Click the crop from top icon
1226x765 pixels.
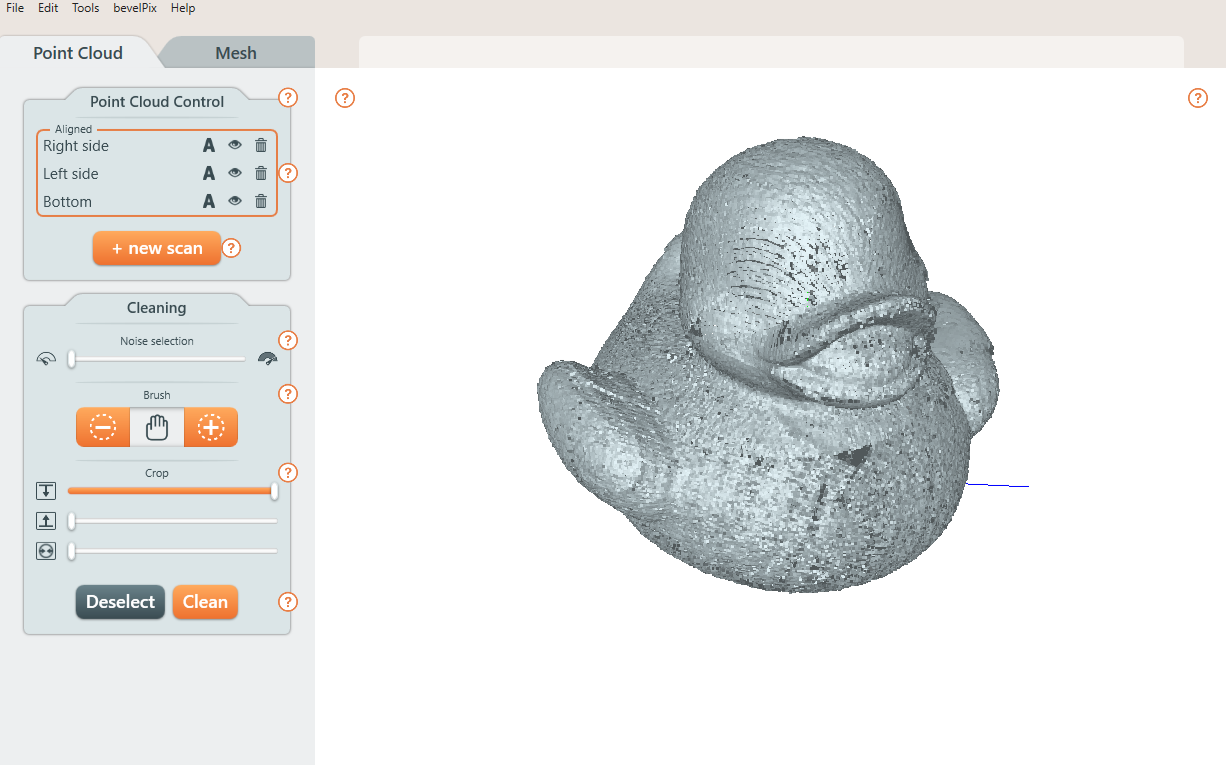tap(46, 491)
